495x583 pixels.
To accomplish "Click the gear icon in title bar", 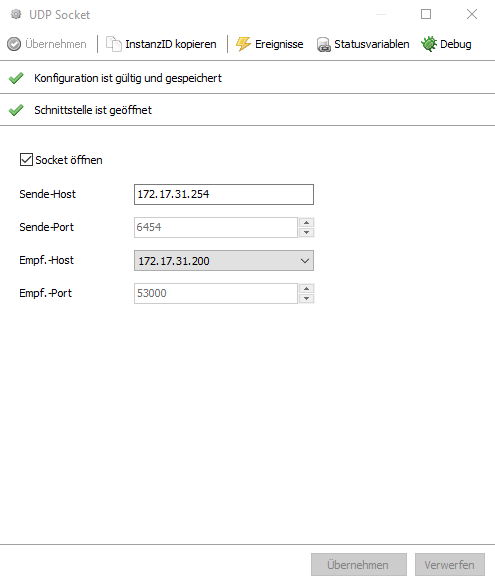I will point(16,15).
